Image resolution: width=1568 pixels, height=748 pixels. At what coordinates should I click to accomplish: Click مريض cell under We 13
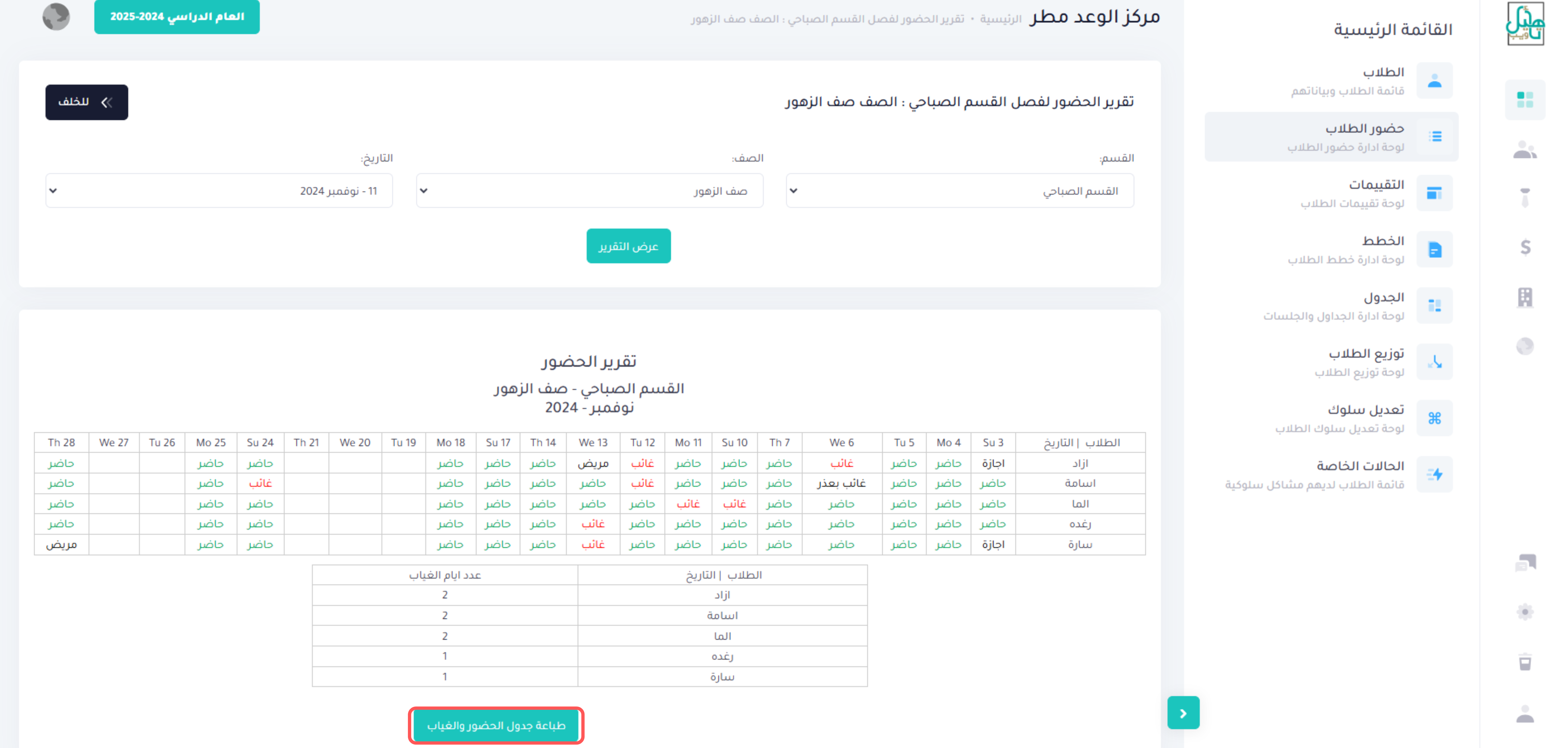pyautogui.click(x=593, y=463)
